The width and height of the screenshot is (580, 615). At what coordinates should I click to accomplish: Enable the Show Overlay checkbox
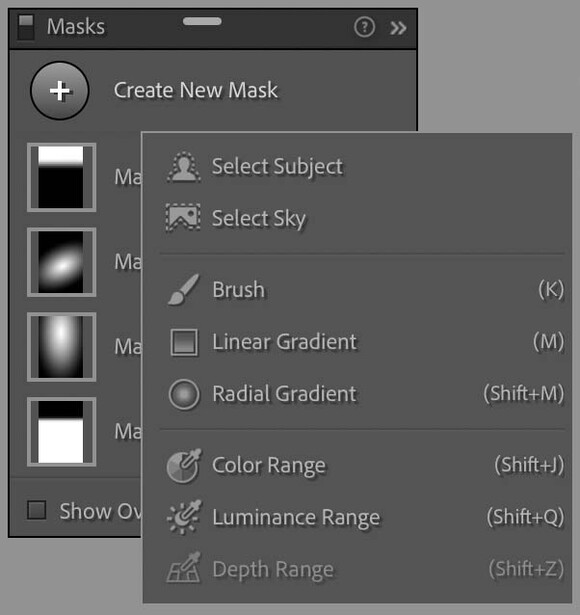[36, 510]
